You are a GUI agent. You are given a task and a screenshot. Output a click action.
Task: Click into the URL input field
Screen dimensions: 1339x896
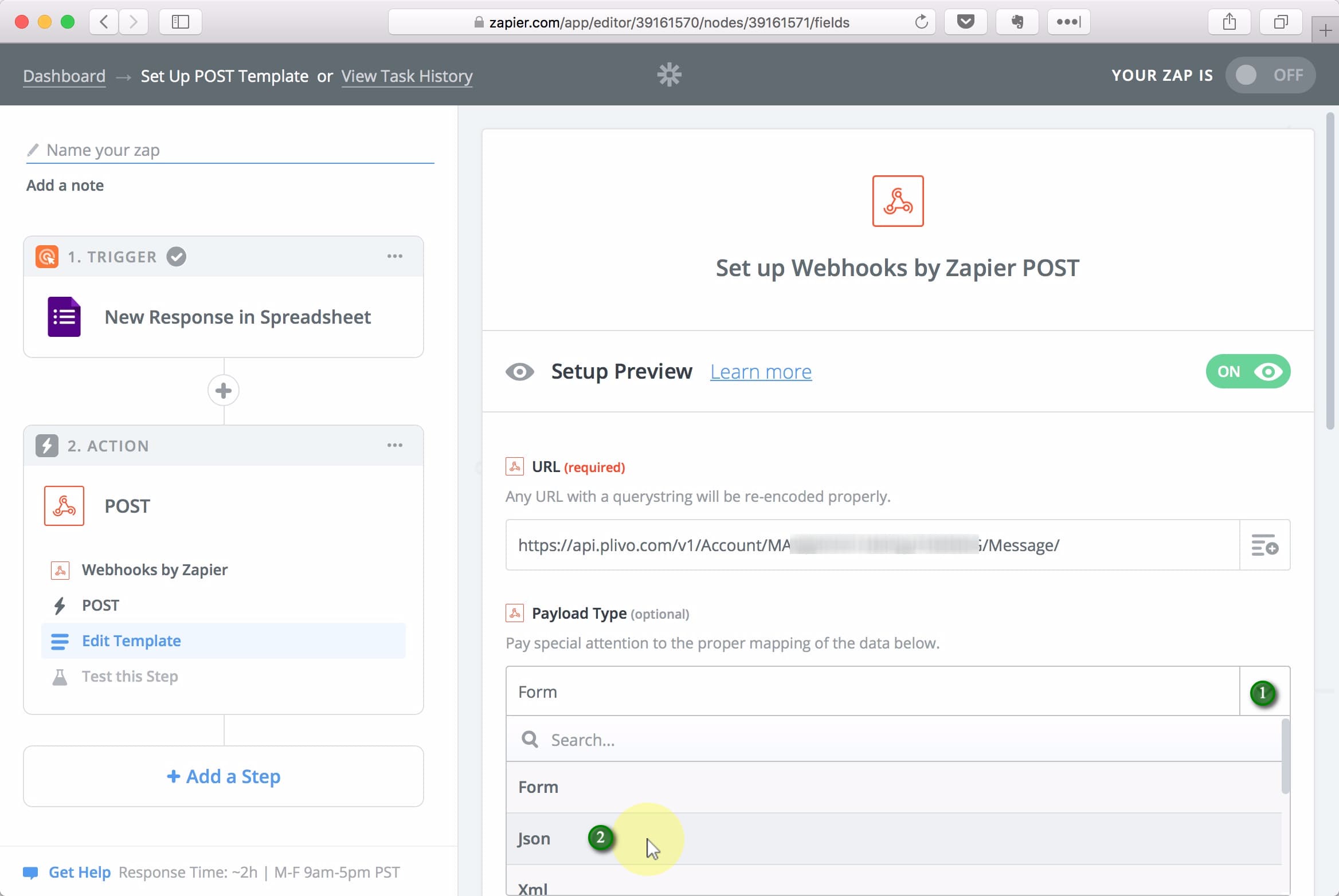point(873,545)
